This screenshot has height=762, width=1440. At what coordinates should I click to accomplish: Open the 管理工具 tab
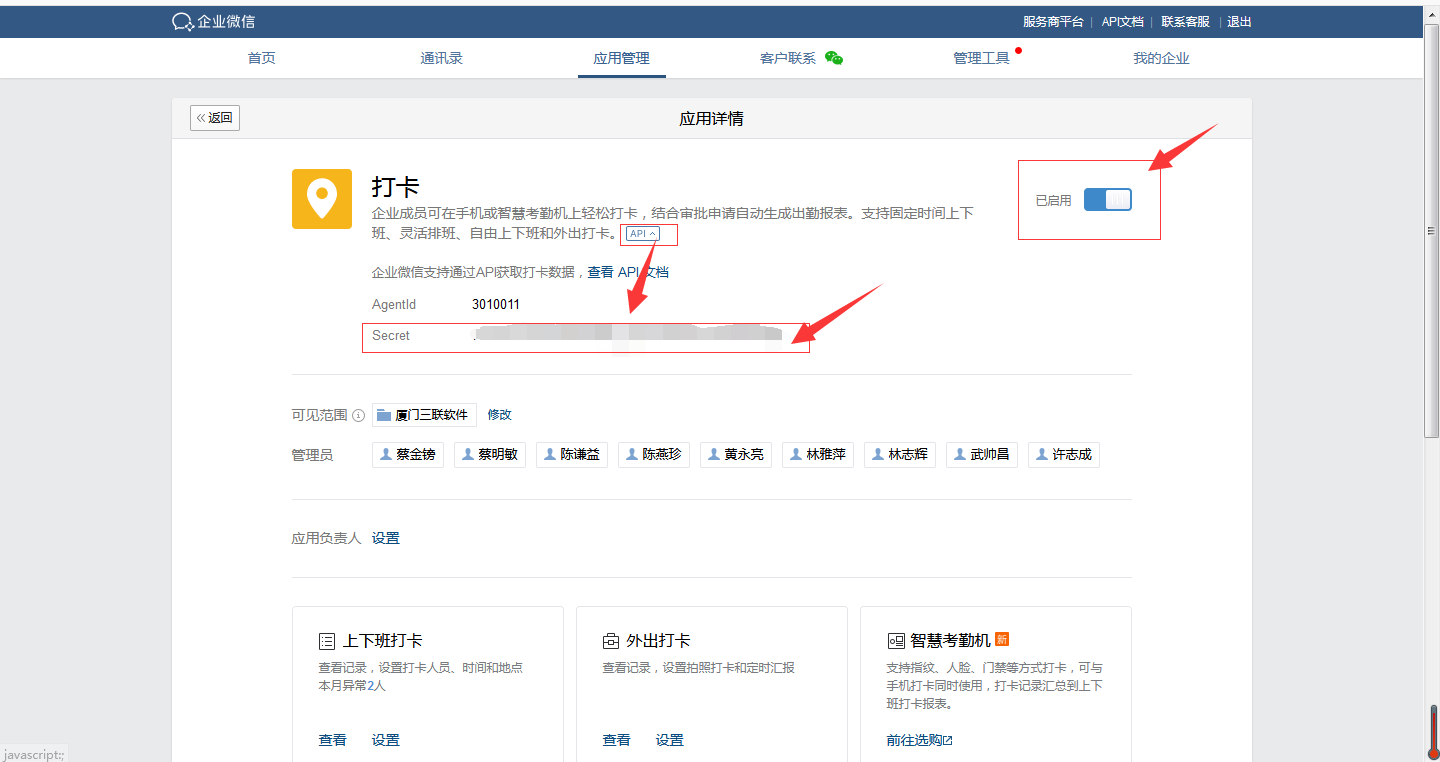coord(982,58)
